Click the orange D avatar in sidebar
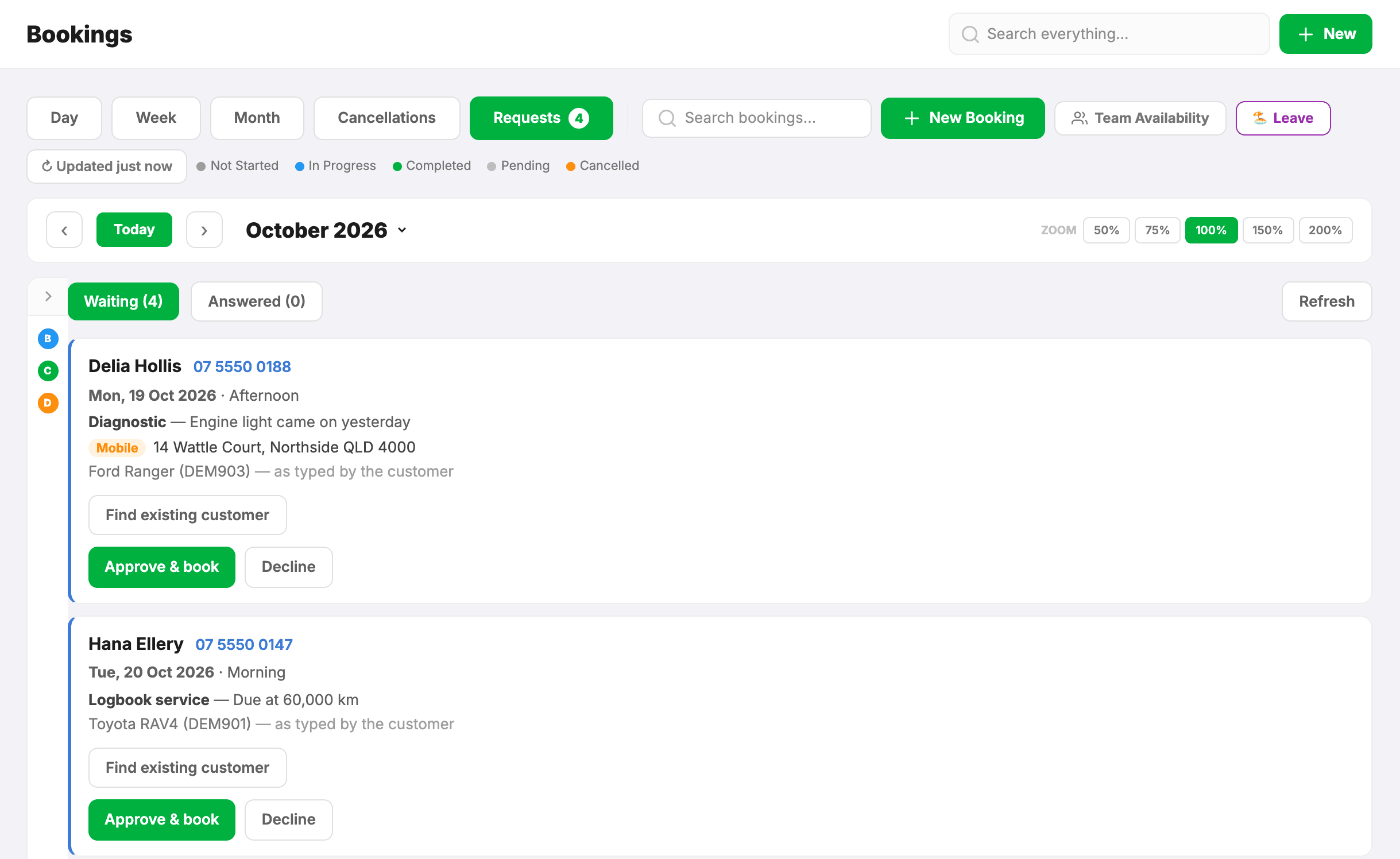The height and width of the screenshot is (859, 1400). [48, 403]
